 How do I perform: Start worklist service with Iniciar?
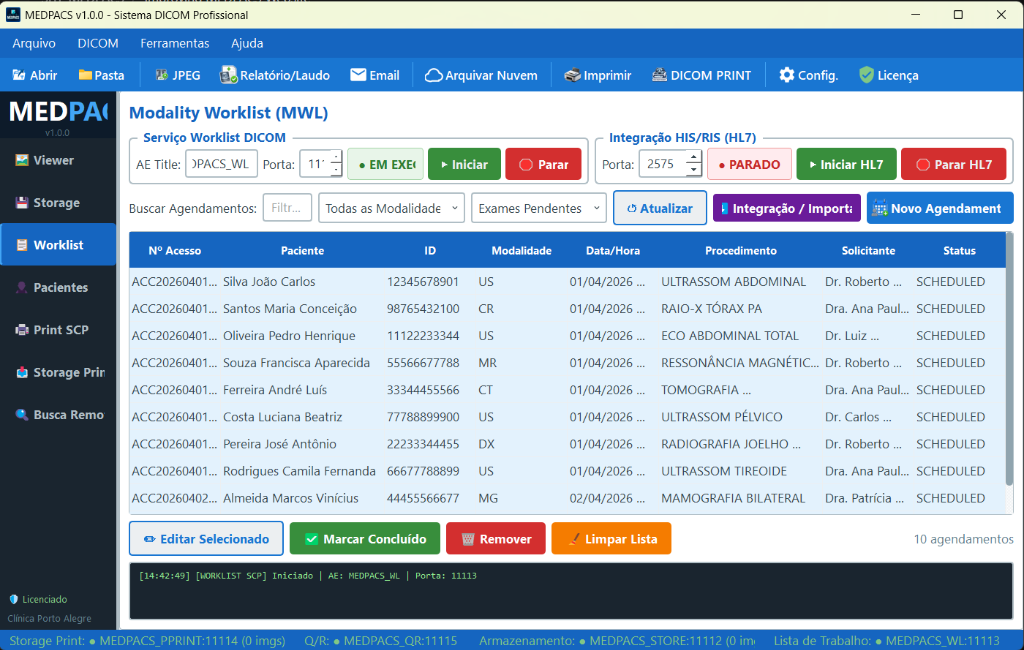(464, 164)
